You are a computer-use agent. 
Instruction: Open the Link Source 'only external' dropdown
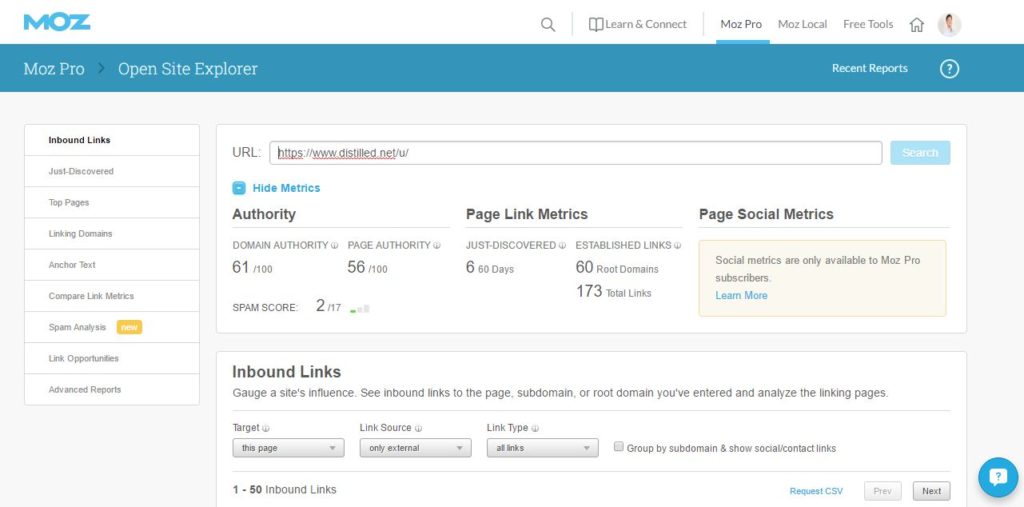(415, 448)
